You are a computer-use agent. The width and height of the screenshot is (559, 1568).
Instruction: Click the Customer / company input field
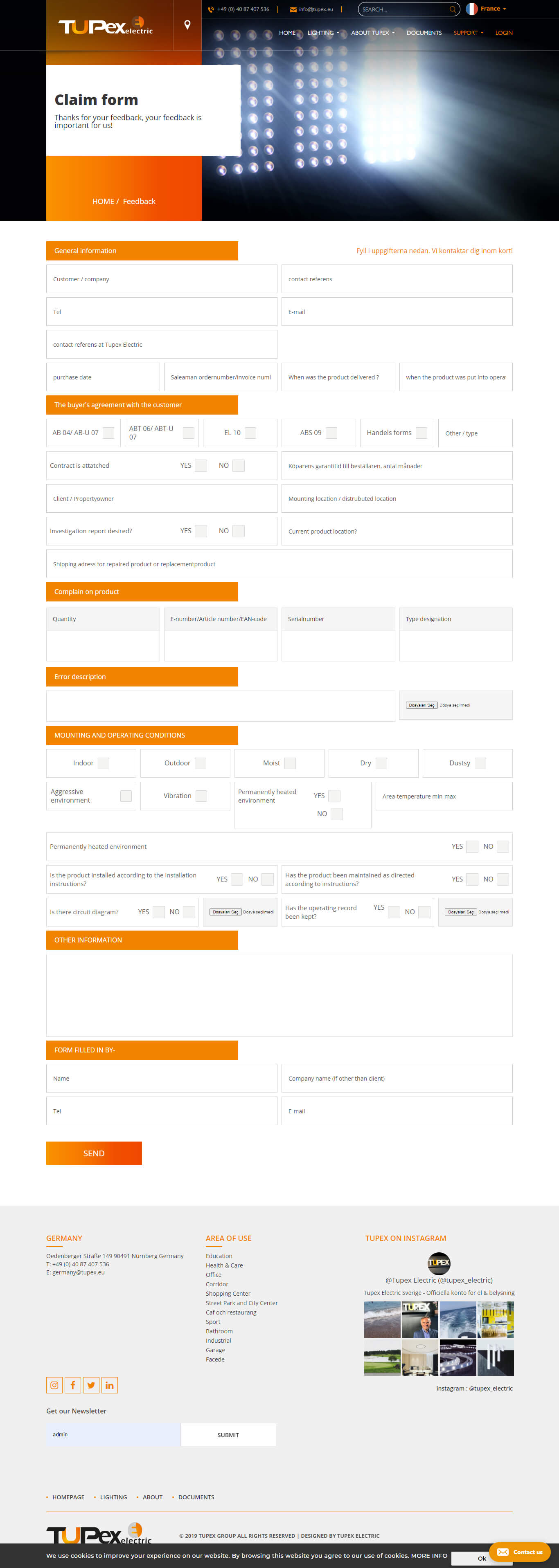point(161,279)
